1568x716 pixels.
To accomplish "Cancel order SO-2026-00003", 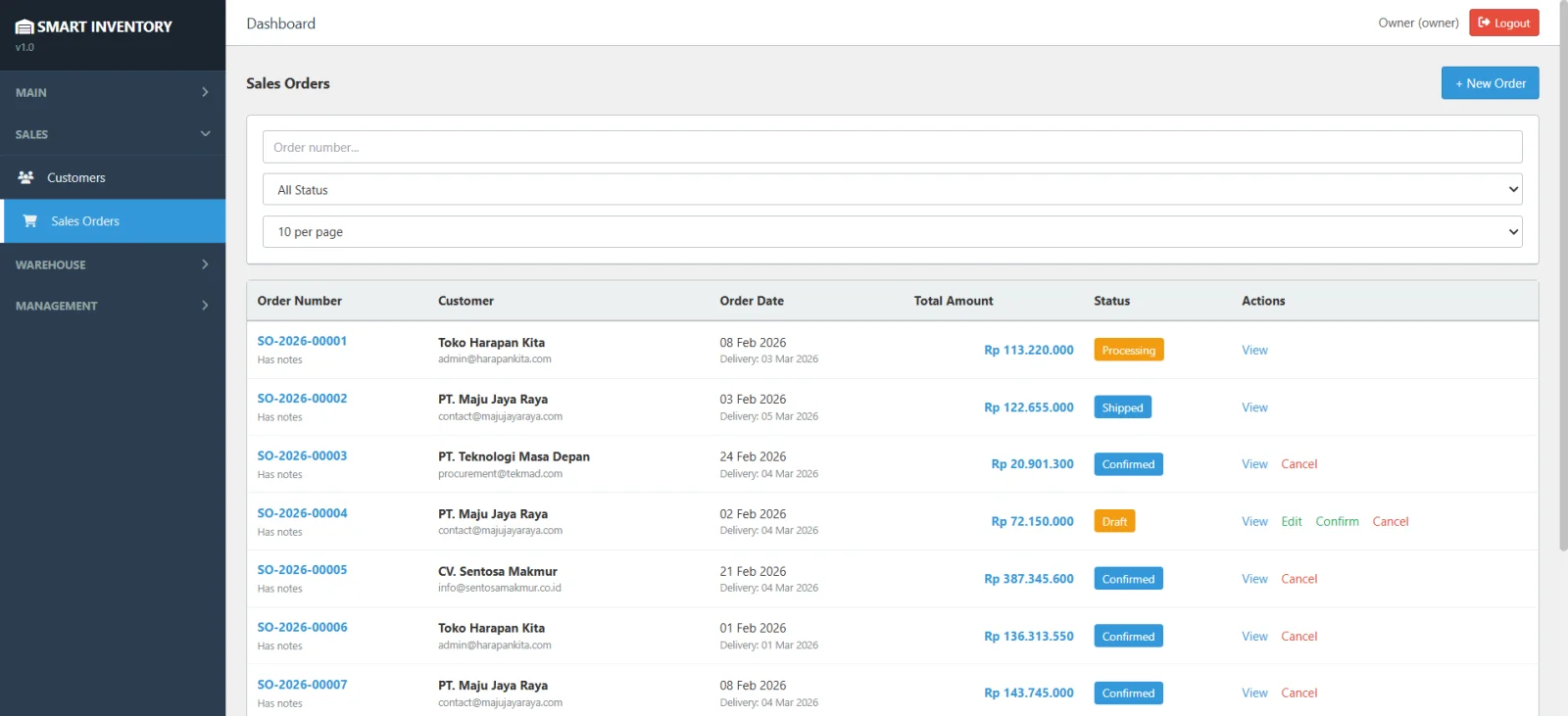I will tap(1298, 464).
